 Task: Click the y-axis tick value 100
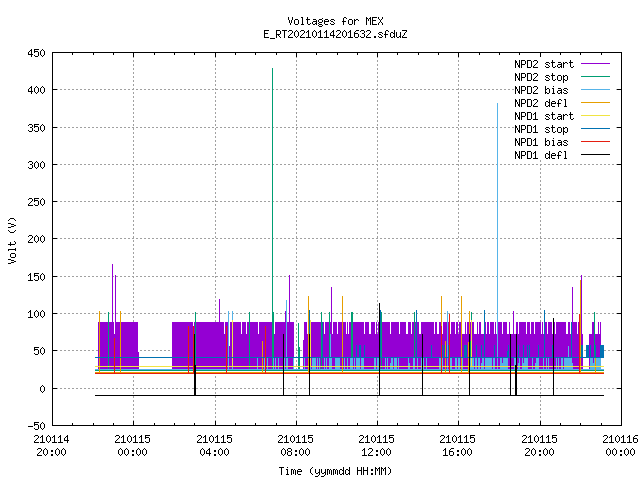[x=36, y=314]
